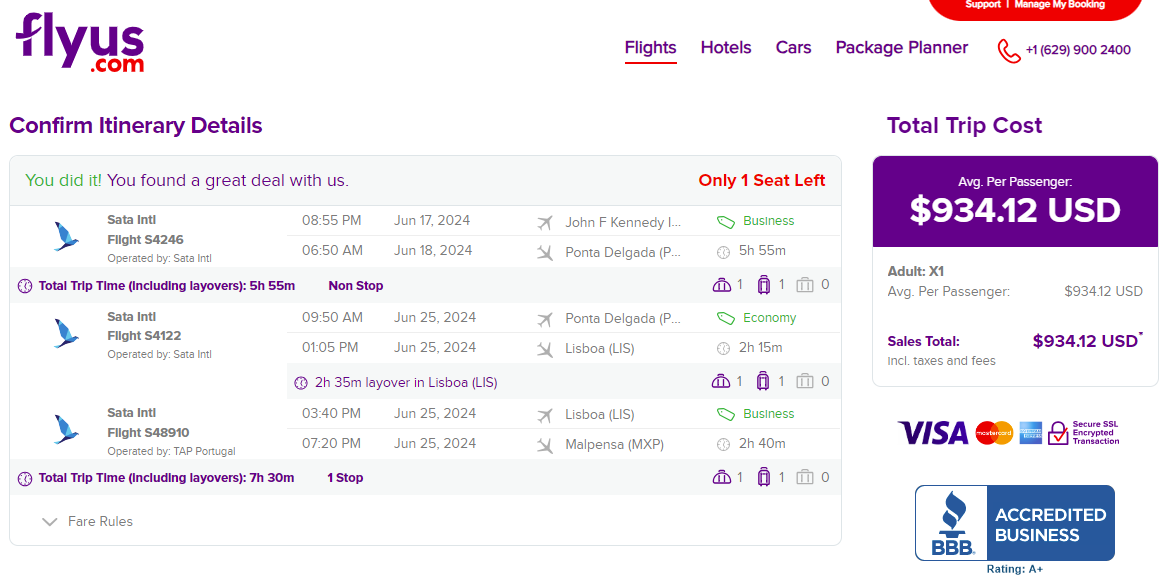Click departure plane icon beside Lisboa 03:40 PM
Image resolution: width=1173 pixels, height=582 pixels.
545,415
